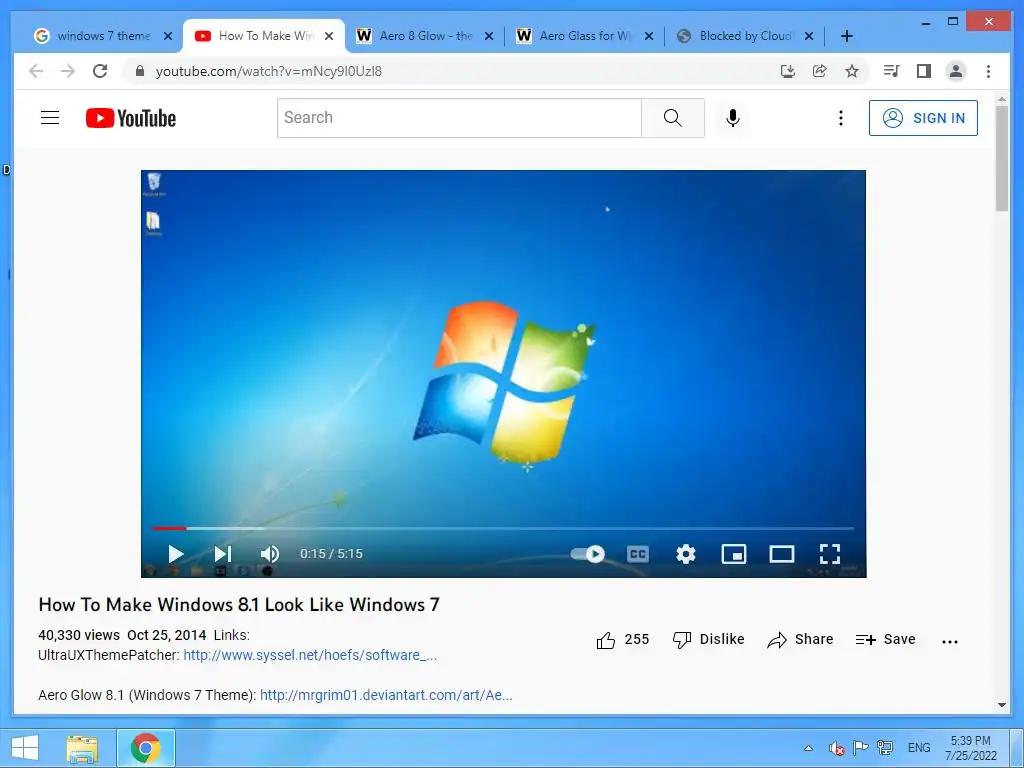Screen dimensions: 1024x768
Task: Go back in browser history
Action: click(36, 71)
